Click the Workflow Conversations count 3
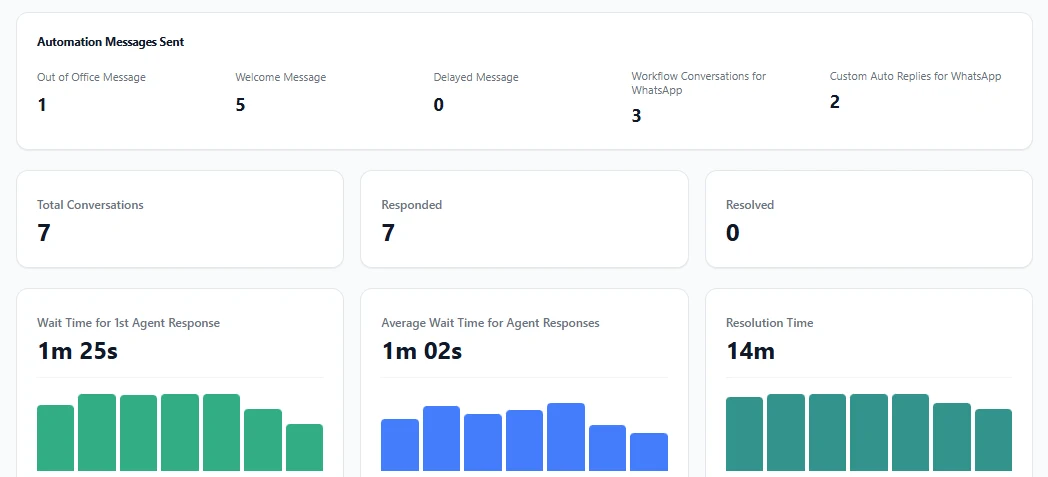This screenshot has width=1048, height=477. click(x=636, y=116)
